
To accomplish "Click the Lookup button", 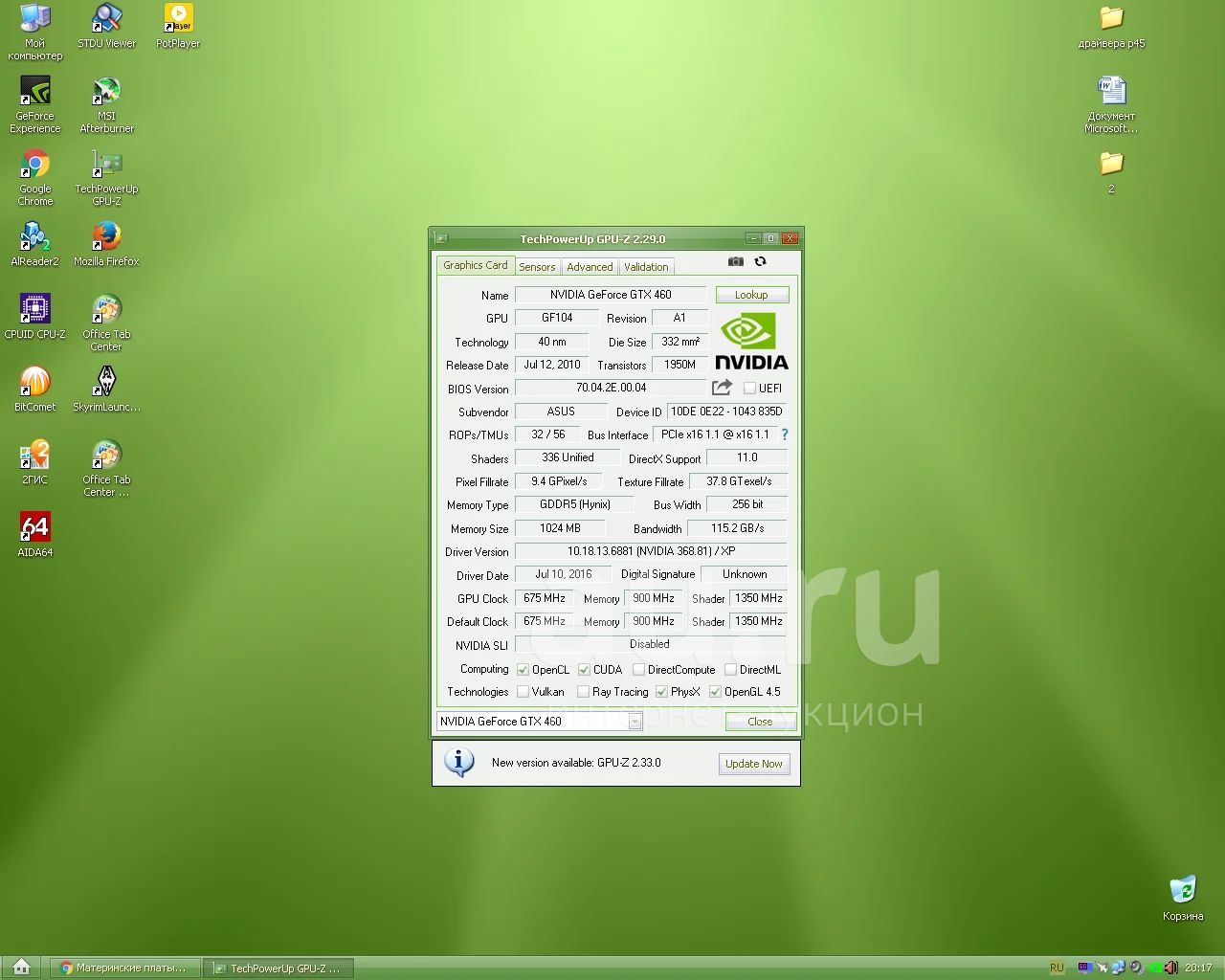I will (751, 295).
